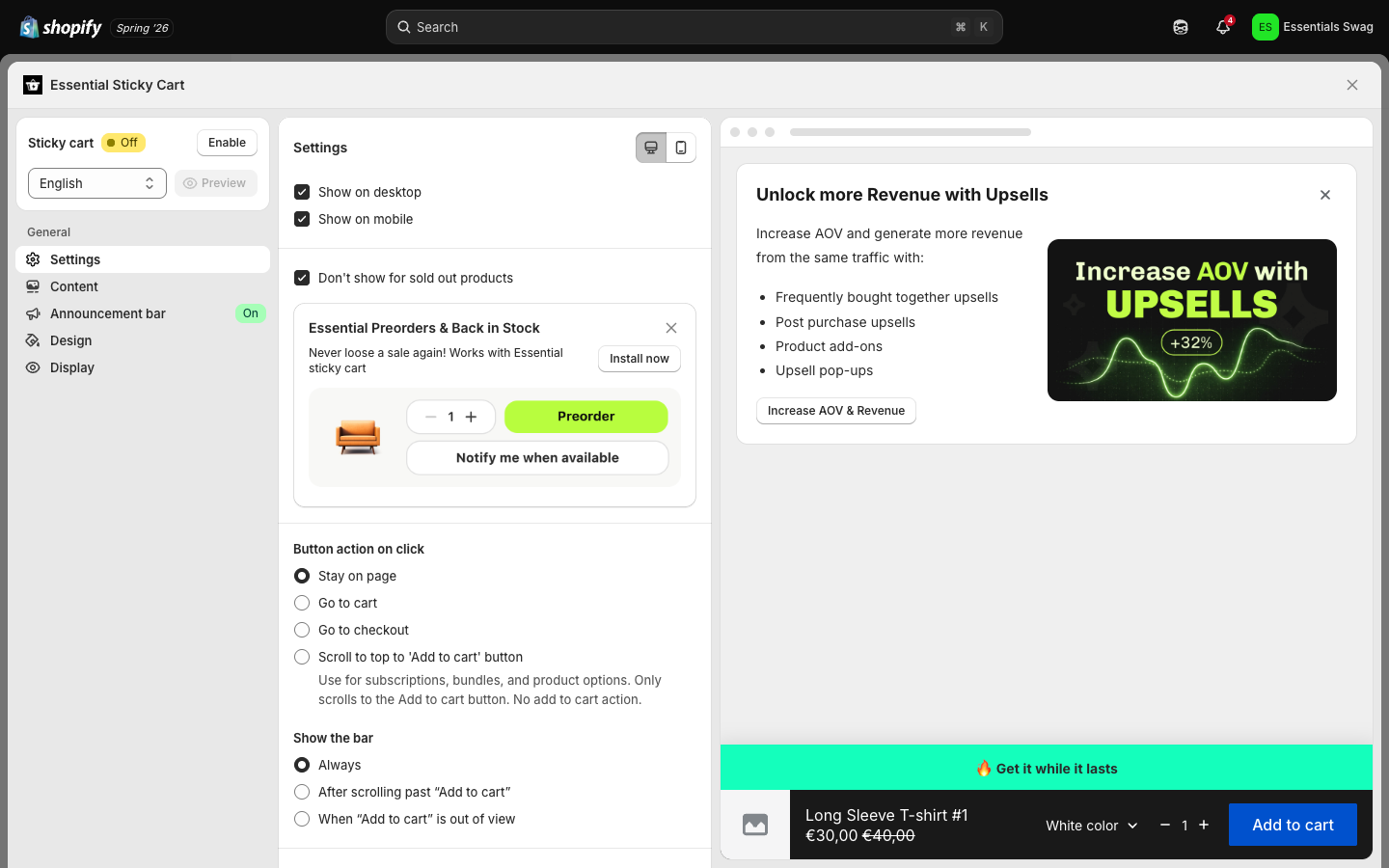The height and width of the screenshot is (868, 1389).
Task: Click the product image placeholder icon
Action: (755, 825)
